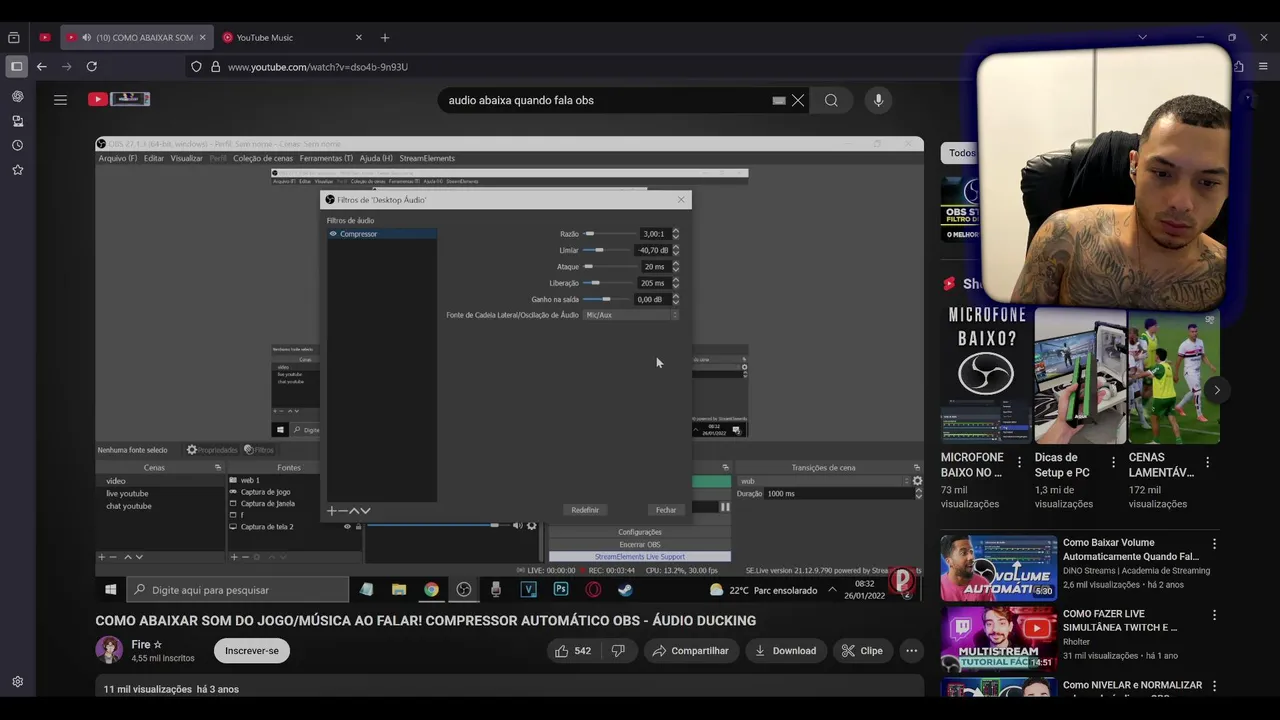Open more actions ellipsis under the video
The width and height of the screenshot is (1280, 720).
pyautogui.click(x=911, y=651)
